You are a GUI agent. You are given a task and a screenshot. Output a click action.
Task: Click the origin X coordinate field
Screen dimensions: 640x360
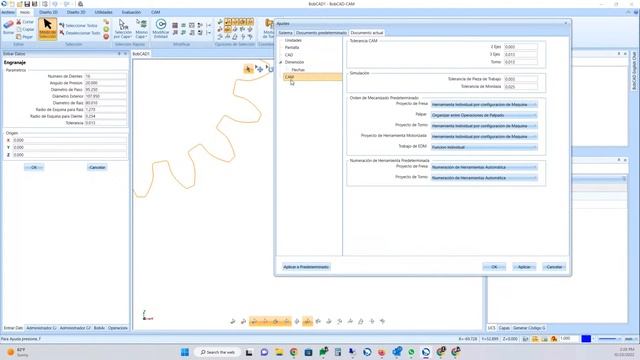click(x=69, y=140)
